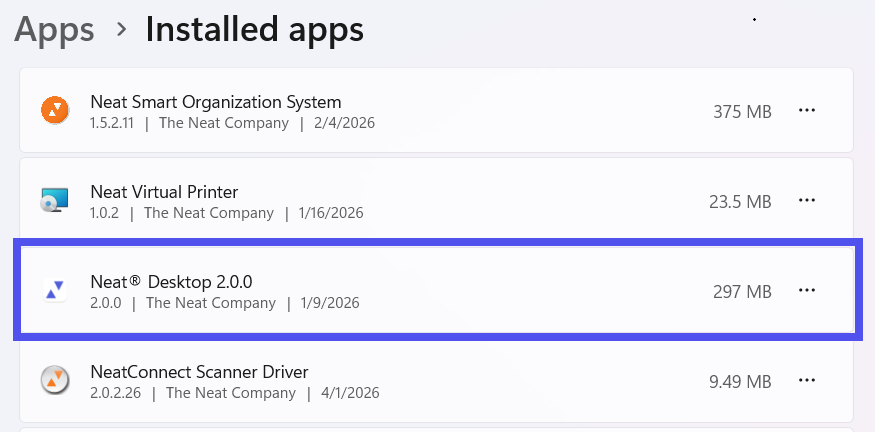Click the NeatConnect Scanner Driver icon
The height and width of the screenshot is (432, 875).
click(55, 380)
